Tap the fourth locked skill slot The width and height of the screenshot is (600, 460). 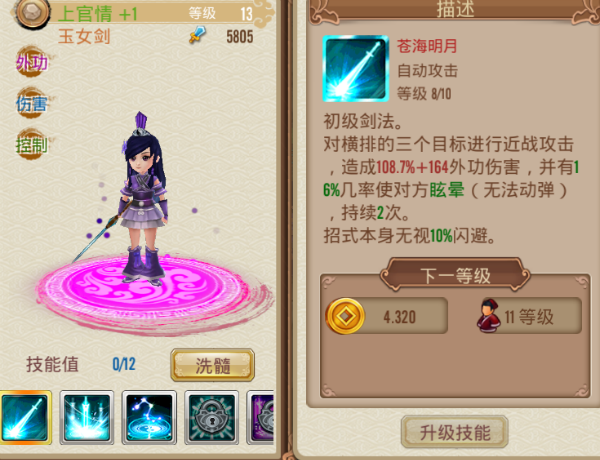(212, 418)
